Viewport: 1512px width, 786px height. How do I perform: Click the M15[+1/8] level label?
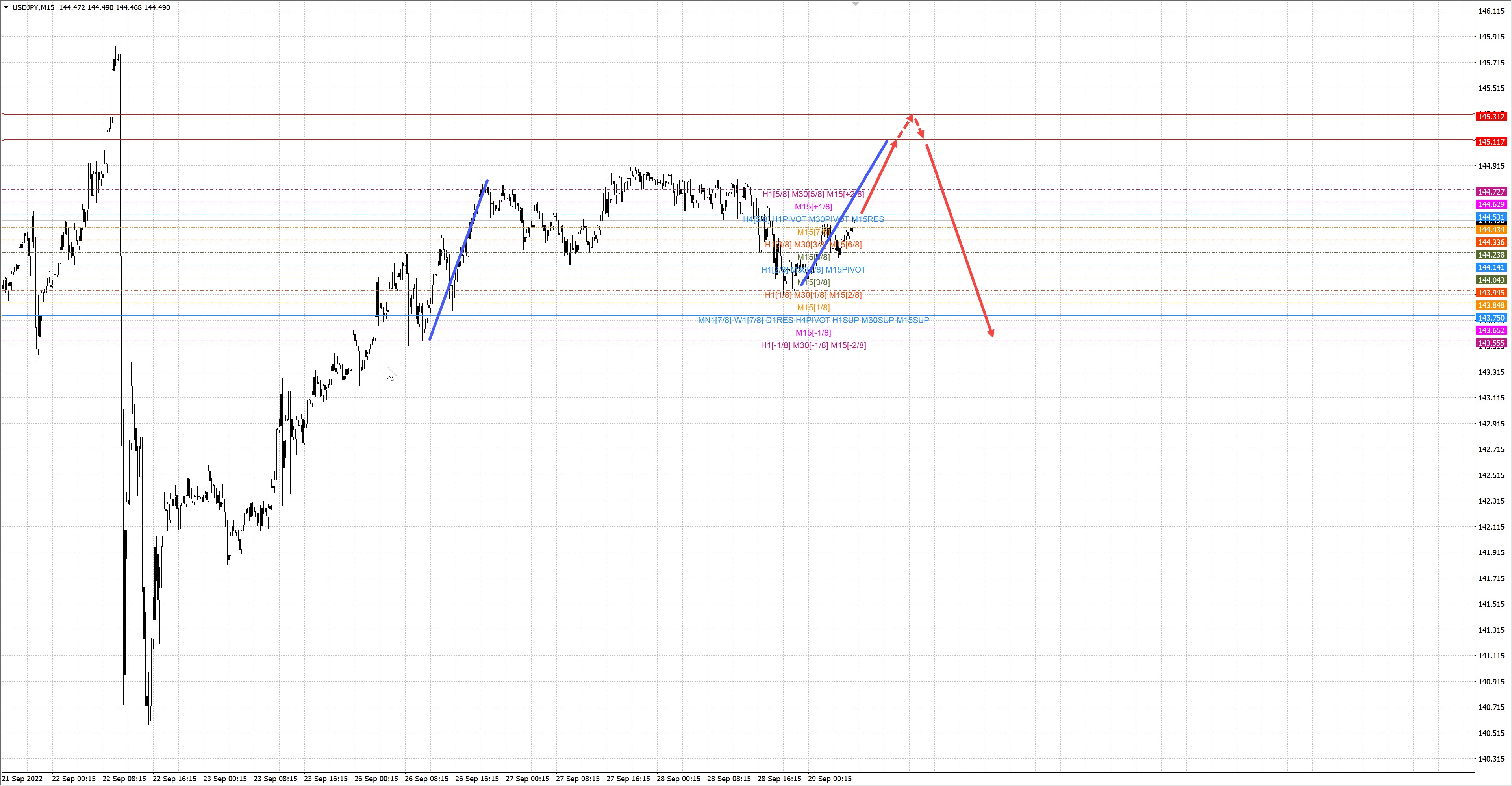[813, 207]
